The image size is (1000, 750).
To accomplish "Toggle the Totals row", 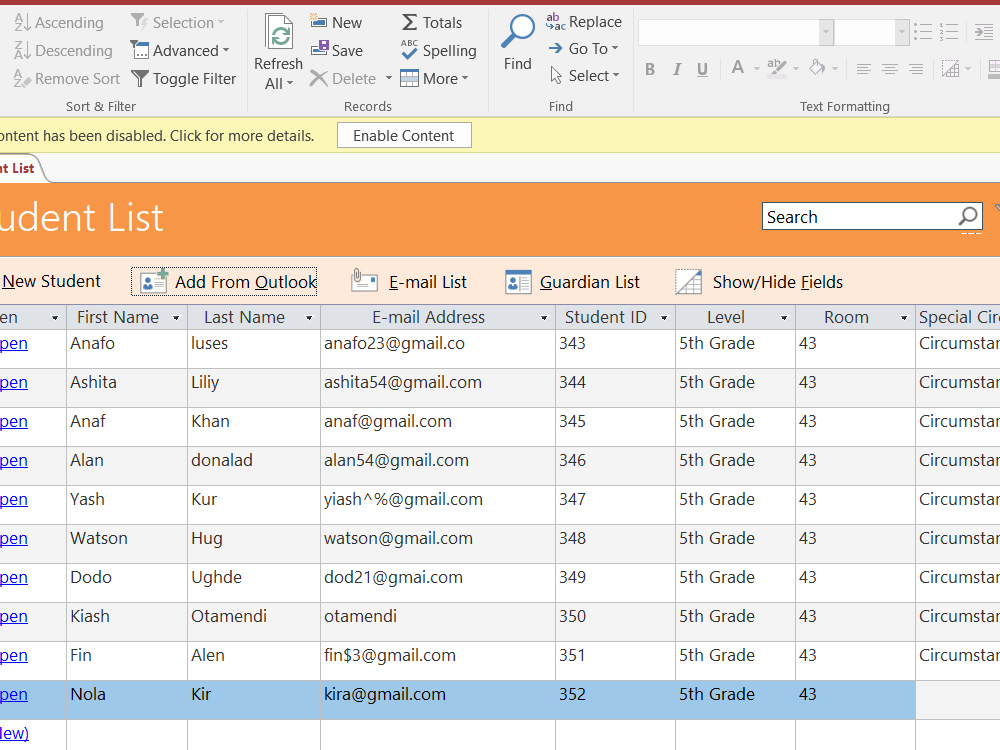I will (x=432, y=22).
